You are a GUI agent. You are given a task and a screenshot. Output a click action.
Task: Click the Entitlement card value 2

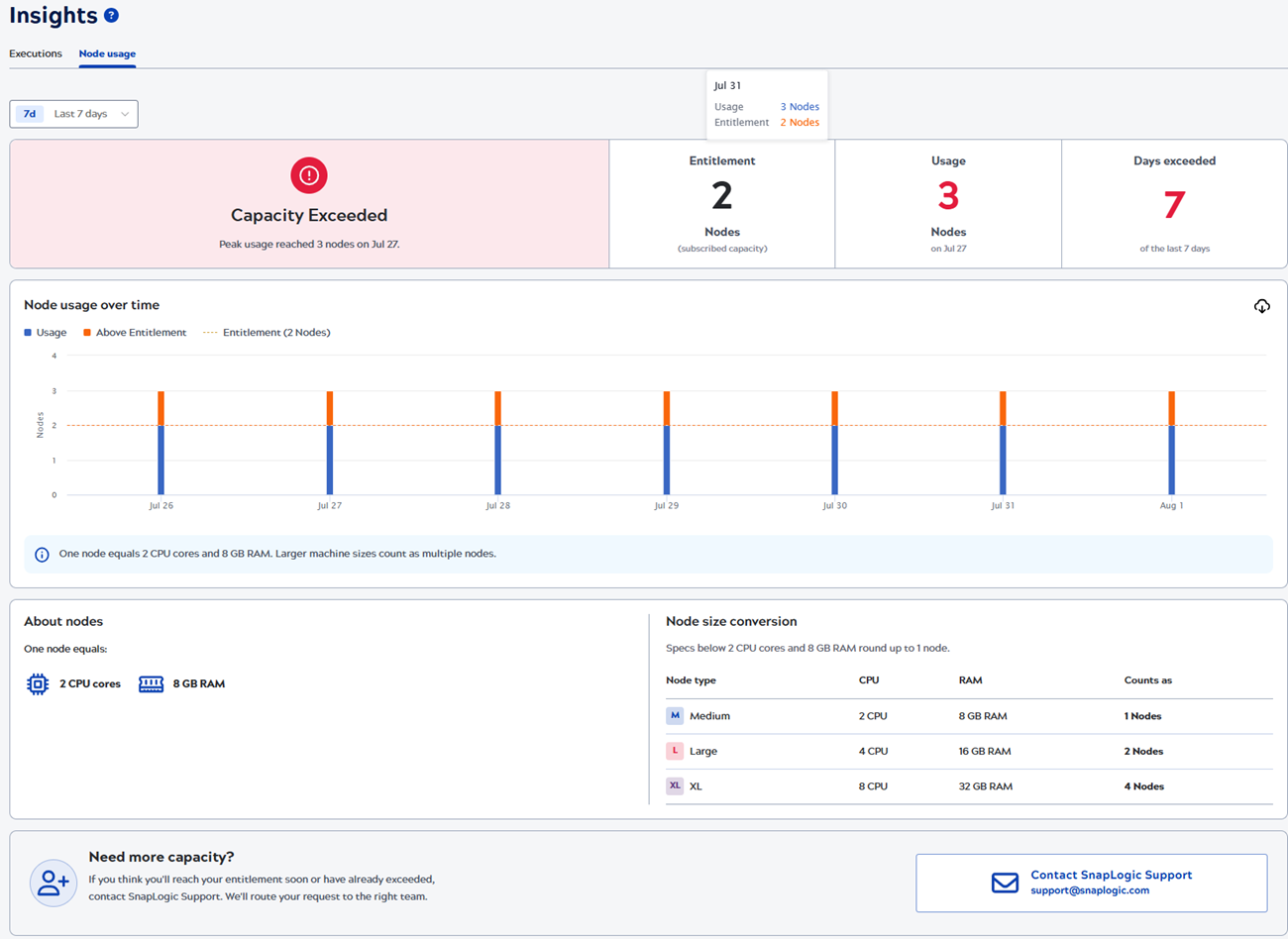click(x=722, y=196)
